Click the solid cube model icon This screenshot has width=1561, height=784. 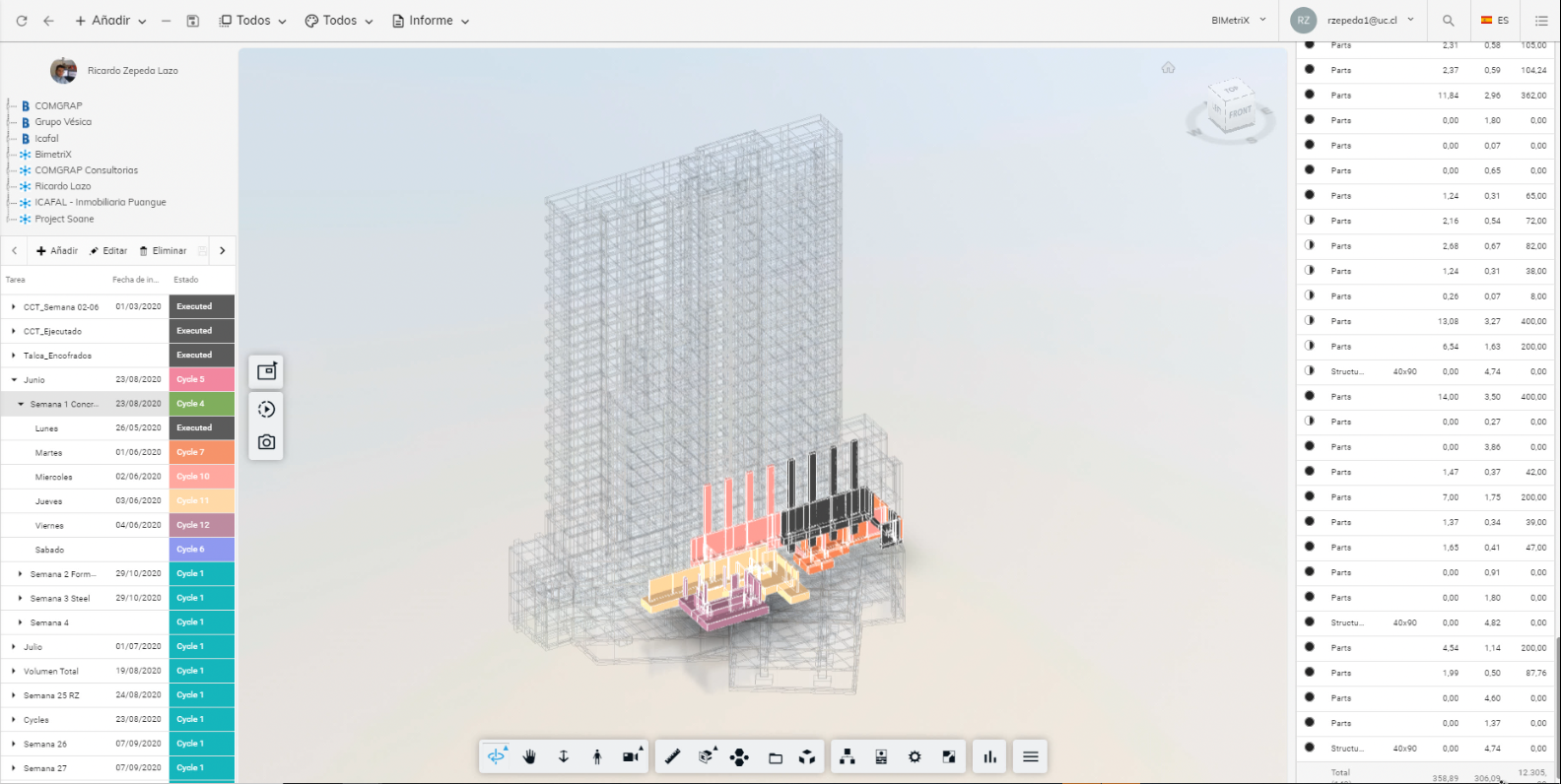807,756
